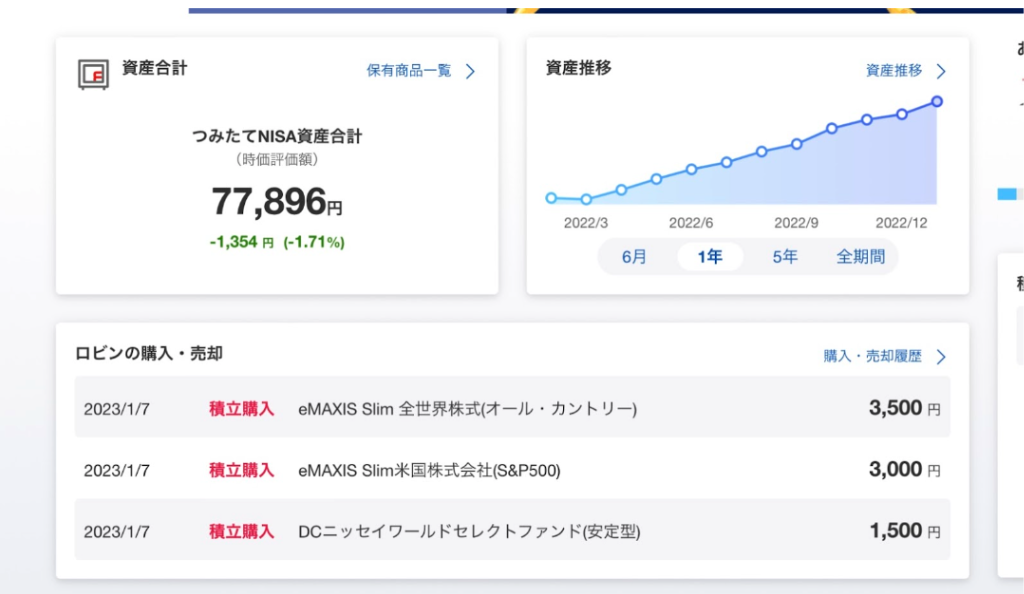Click the chevron beside 購入・売却履歴

tap(940, 356)
